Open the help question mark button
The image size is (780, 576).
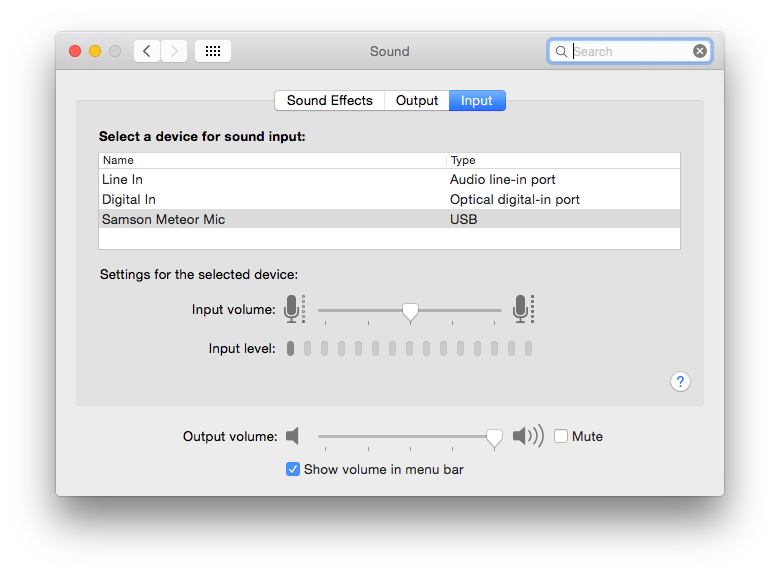[x=680, y=381]
